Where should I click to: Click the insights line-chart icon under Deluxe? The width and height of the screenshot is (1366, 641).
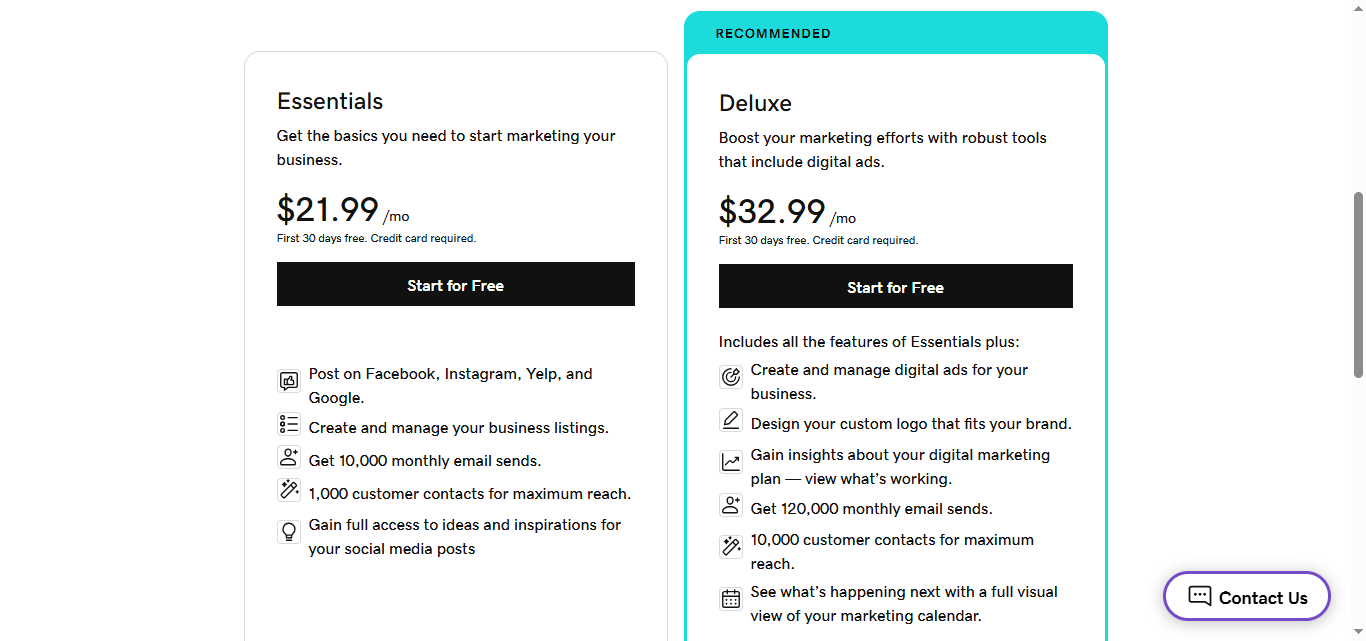point(730,461)
